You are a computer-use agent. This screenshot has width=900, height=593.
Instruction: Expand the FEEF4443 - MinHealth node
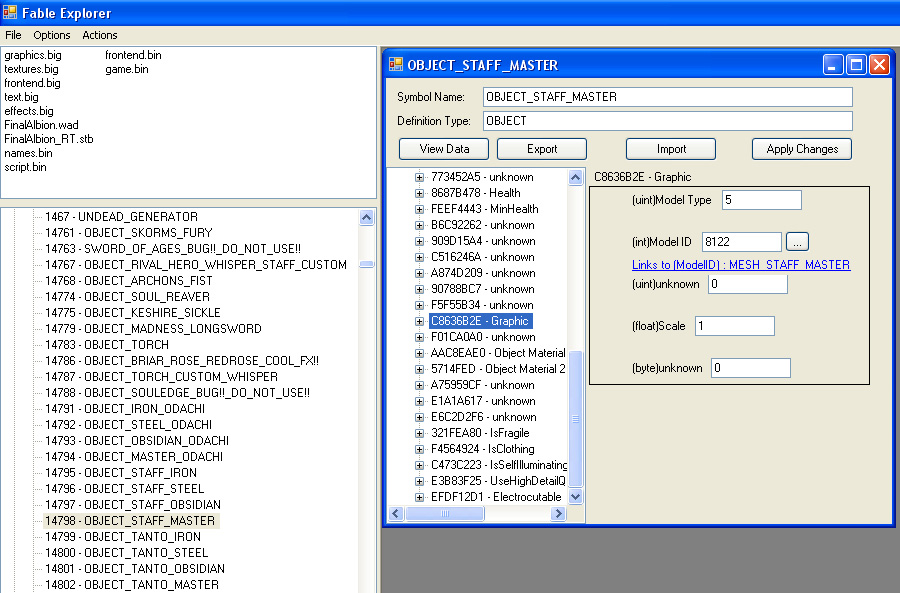click(420, 209)
